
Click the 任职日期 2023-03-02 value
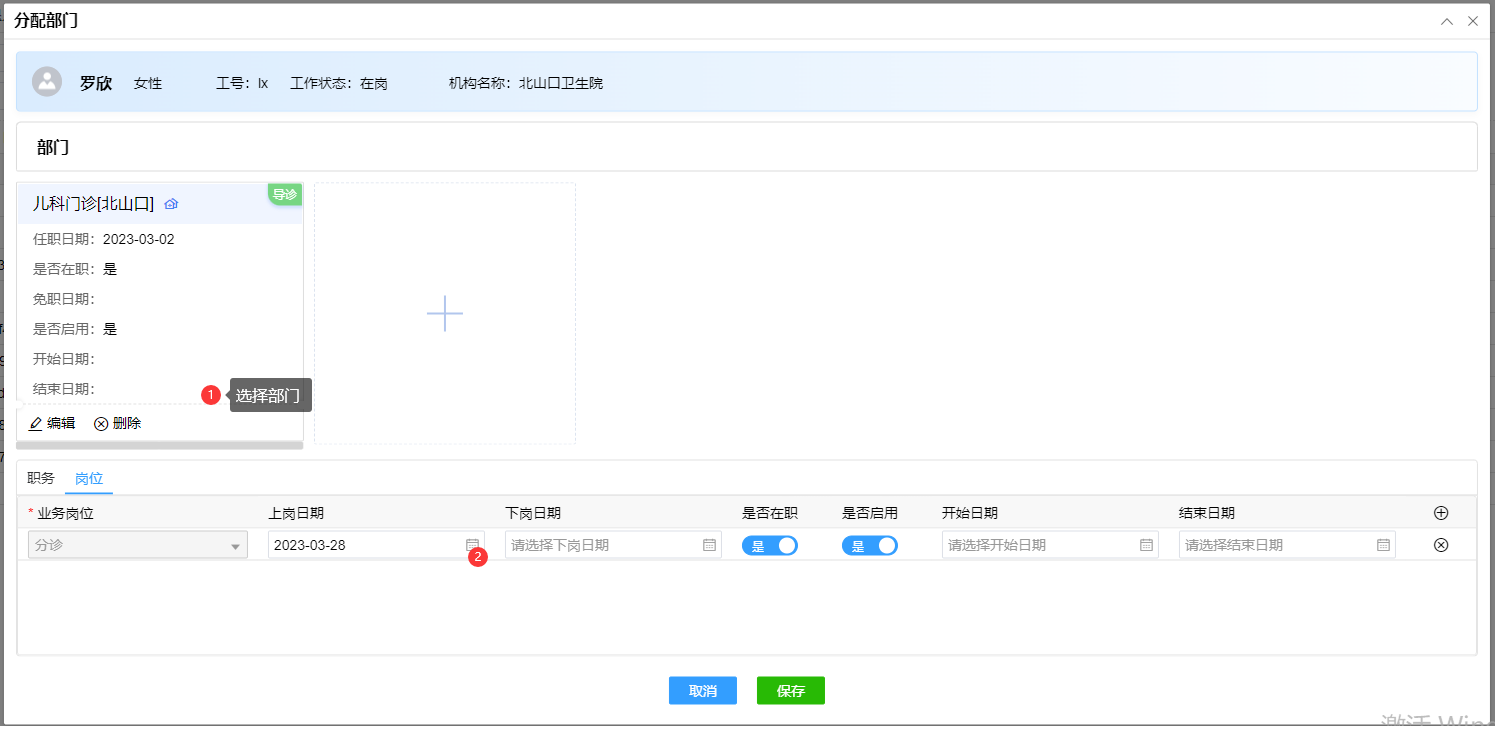[x=139, y=240]
